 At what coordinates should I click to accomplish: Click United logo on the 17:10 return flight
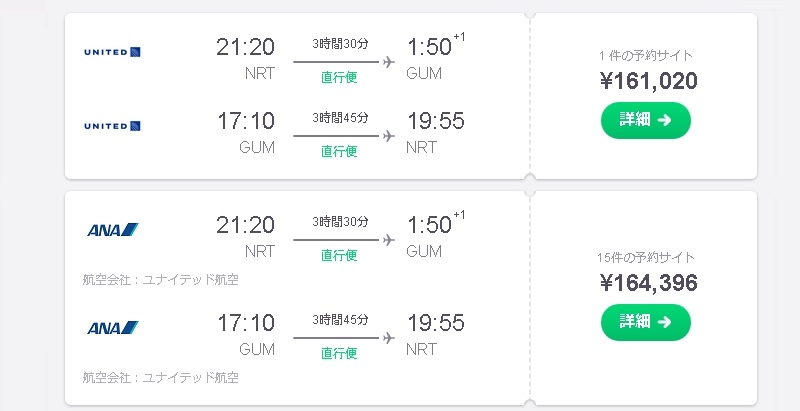coord(112,126)
